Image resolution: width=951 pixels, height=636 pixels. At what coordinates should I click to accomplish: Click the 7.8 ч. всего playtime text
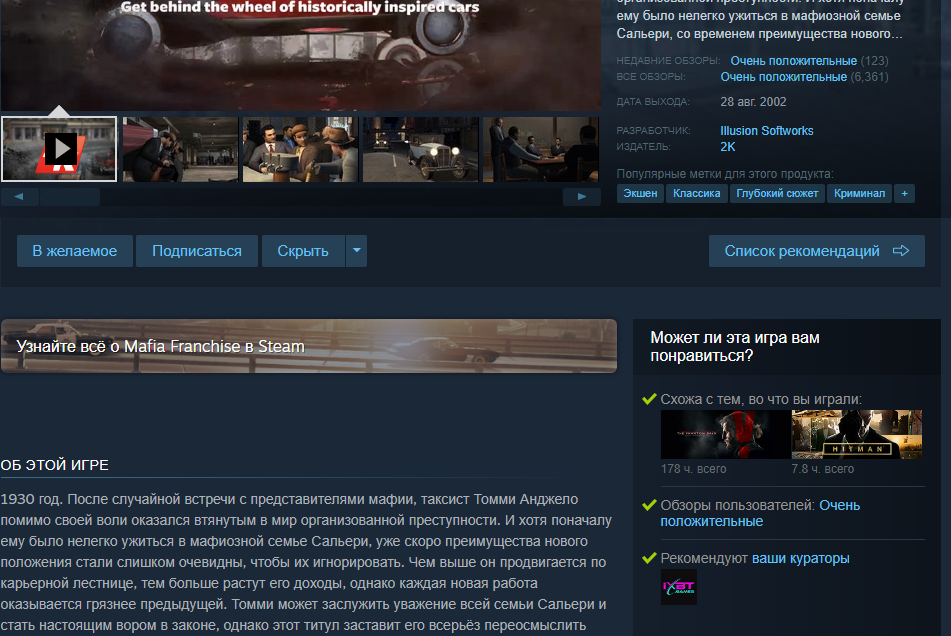coord(822,469)
